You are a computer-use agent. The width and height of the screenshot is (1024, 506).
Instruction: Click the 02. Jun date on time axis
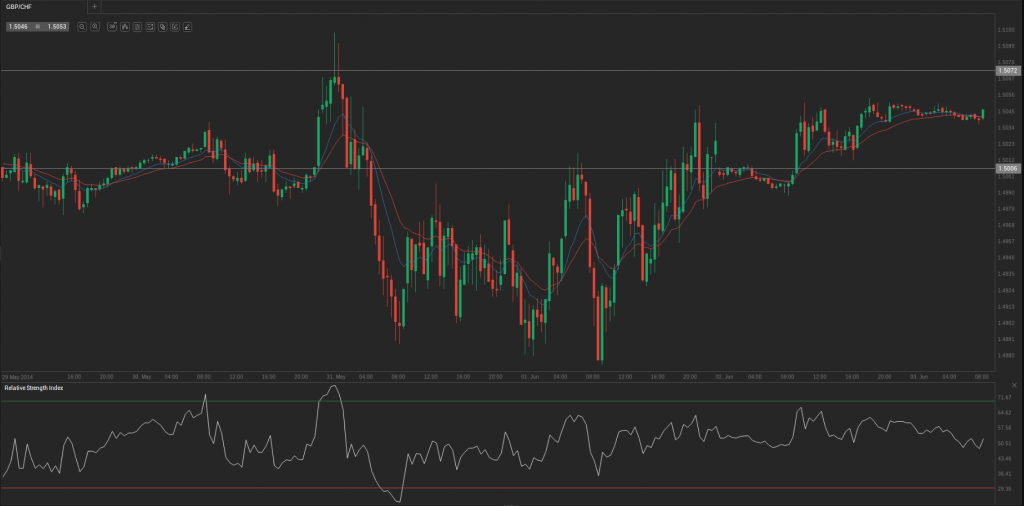(x=724, y=377)
